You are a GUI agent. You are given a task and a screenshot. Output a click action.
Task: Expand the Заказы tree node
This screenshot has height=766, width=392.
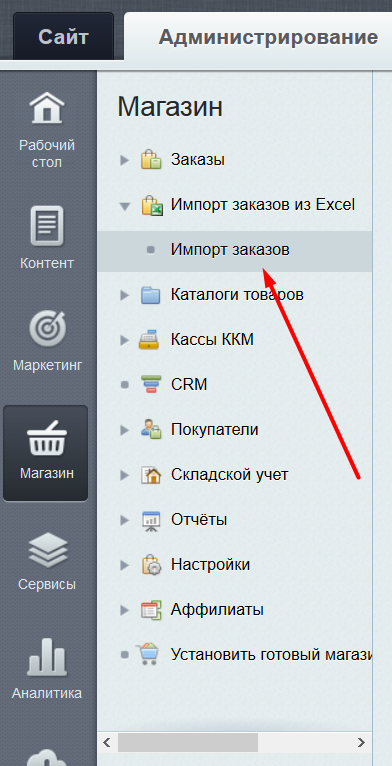[x=125, y=160]
